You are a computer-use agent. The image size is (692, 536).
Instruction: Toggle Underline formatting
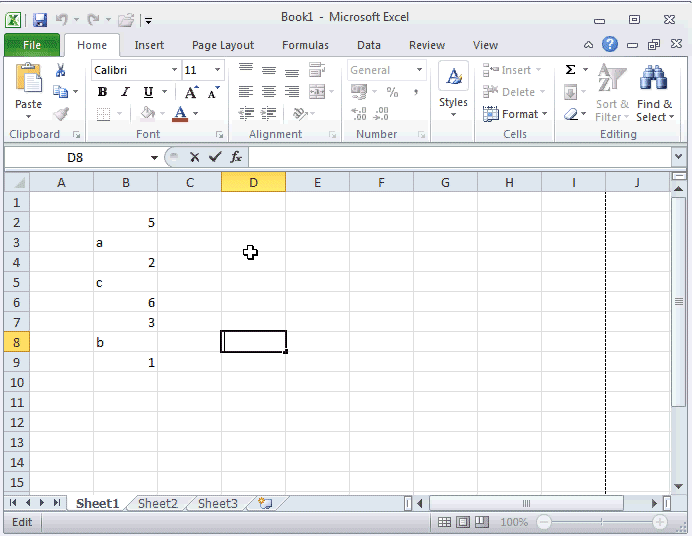pos(148,92)
